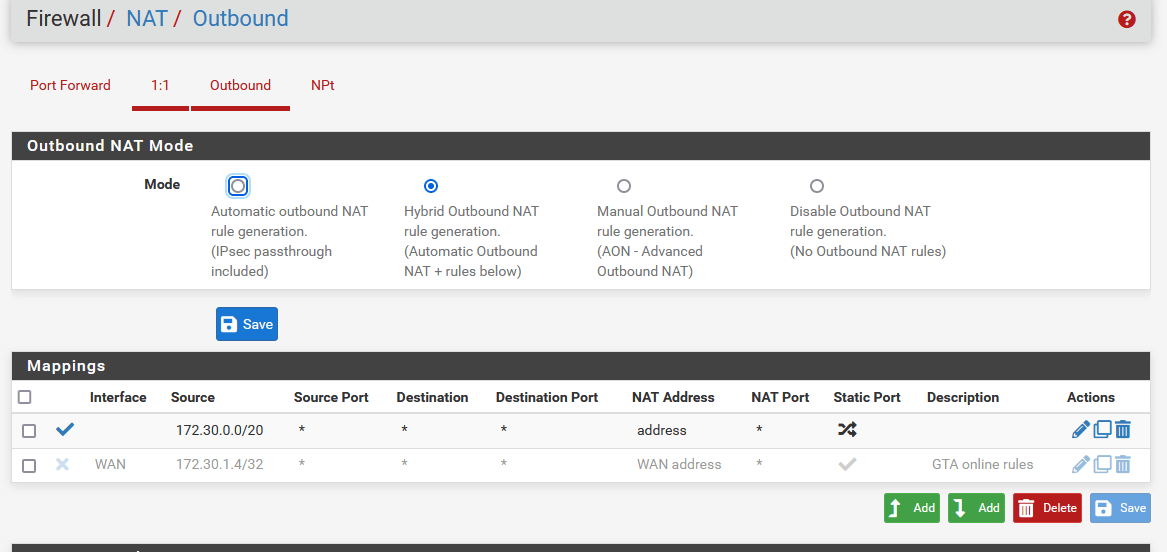Save the Outbound NAT mode
Image resolution: width=1167 pixels, height=552 pixels.
coord(247,324)
